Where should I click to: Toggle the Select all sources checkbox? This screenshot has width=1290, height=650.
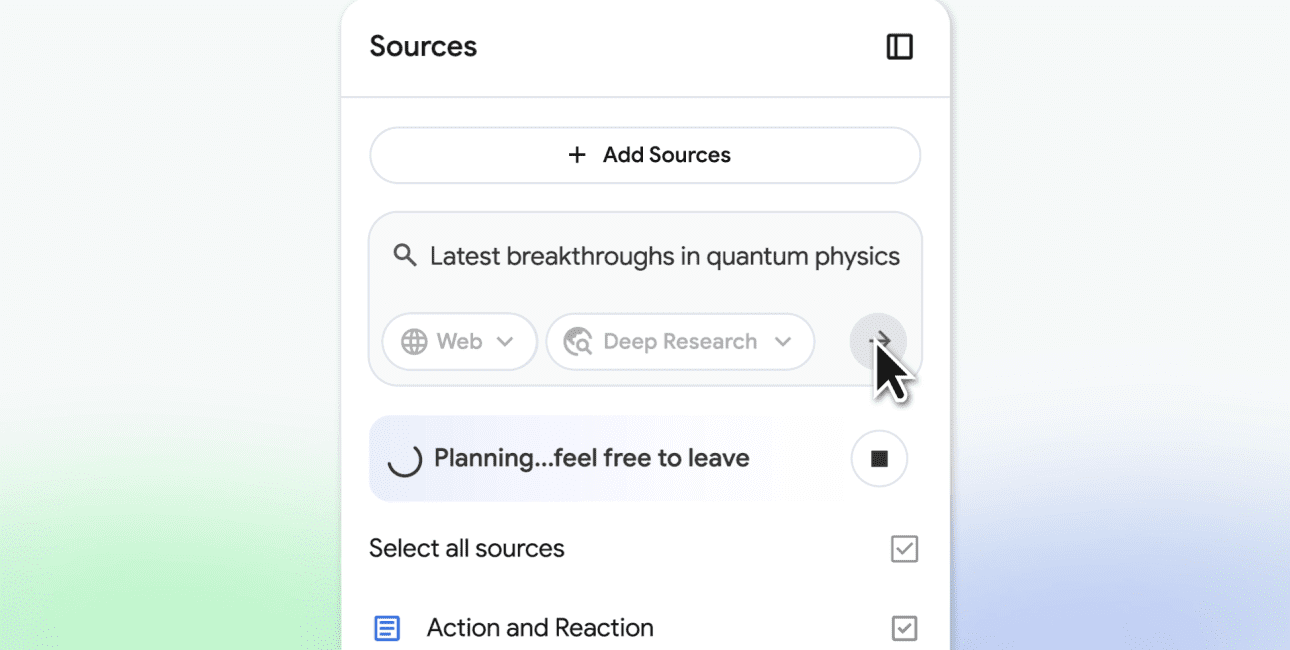[904, 549]
